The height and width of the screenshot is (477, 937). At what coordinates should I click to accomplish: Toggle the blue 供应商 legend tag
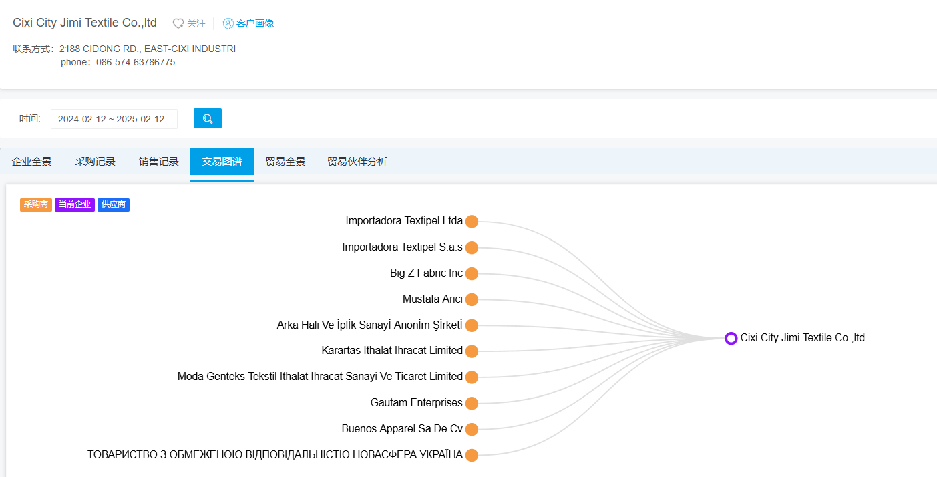(114, 204)
